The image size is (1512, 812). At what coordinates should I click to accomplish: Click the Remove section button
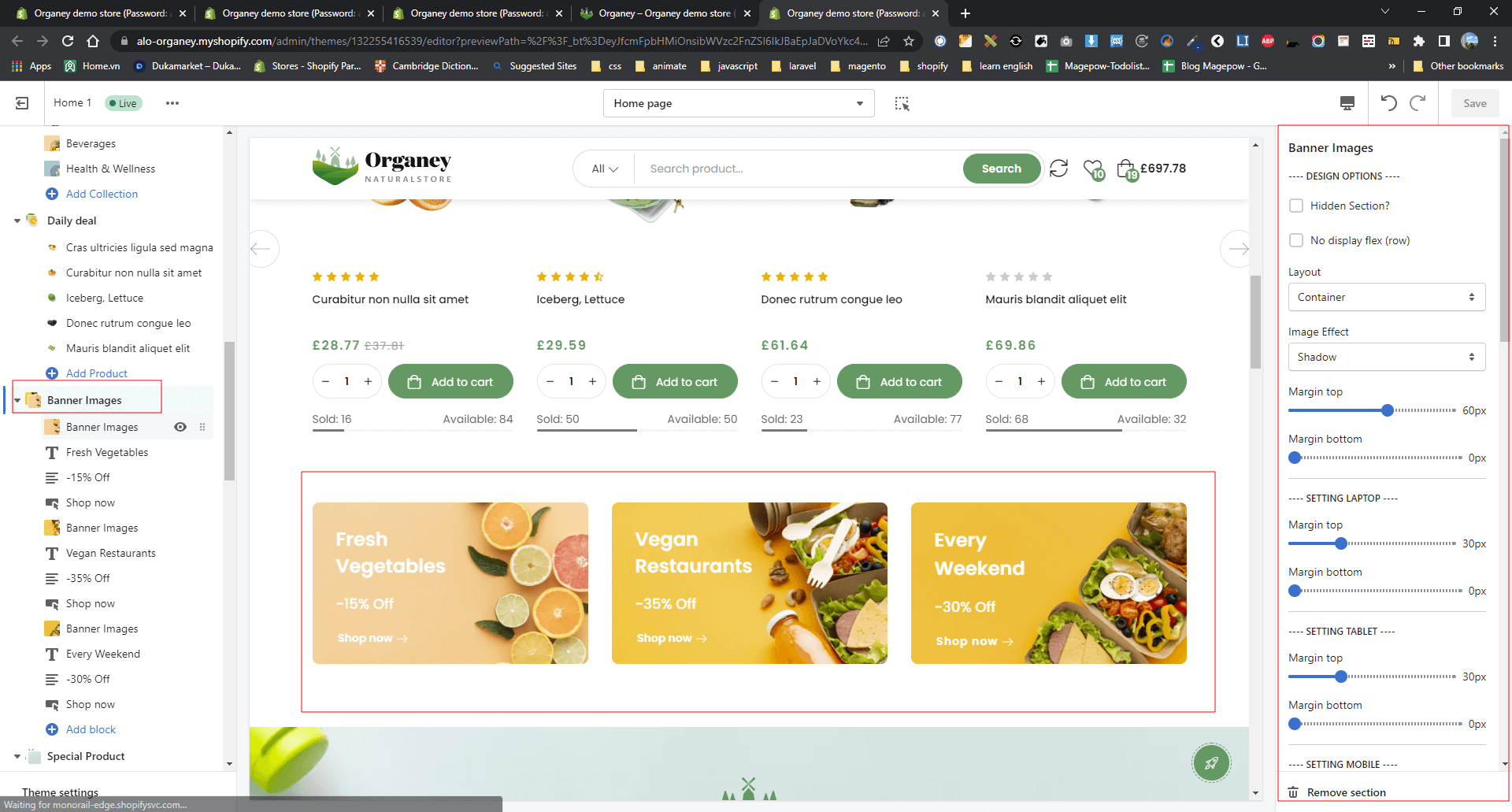click(x=1346, y=792)
